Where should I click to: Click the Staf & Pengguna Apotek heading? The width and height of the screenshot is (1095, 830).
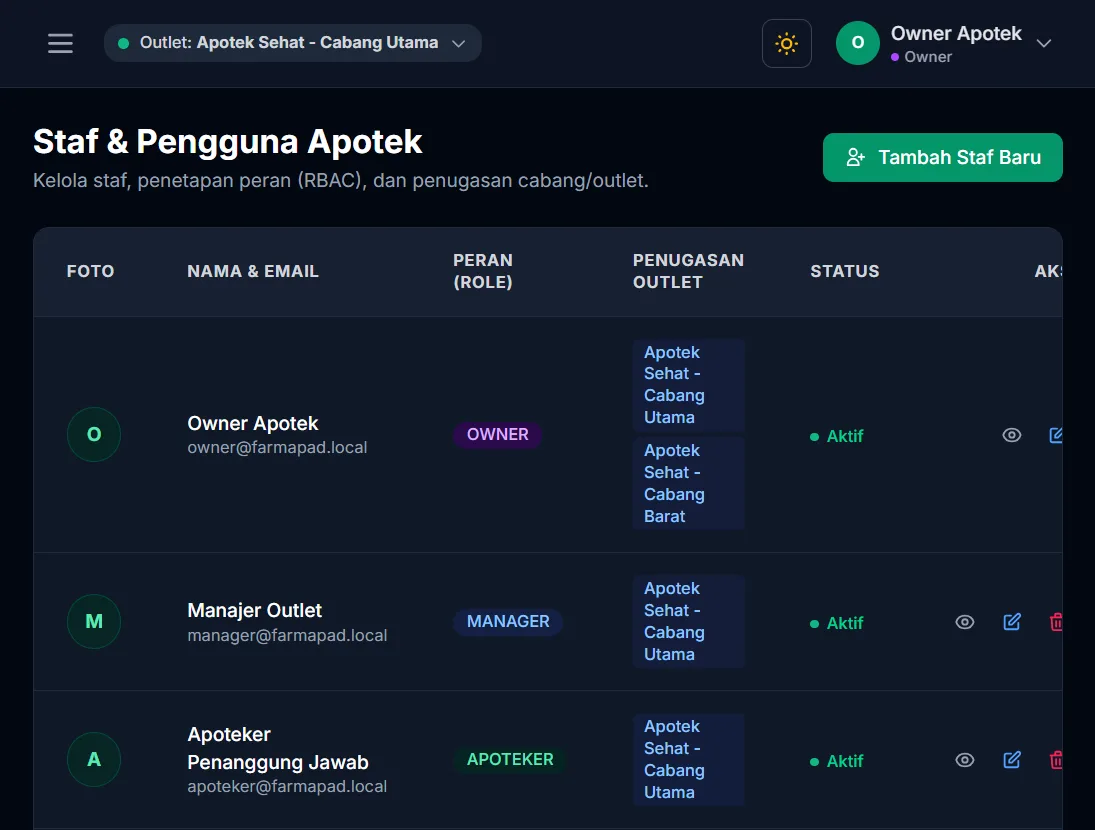pos(228,142)
